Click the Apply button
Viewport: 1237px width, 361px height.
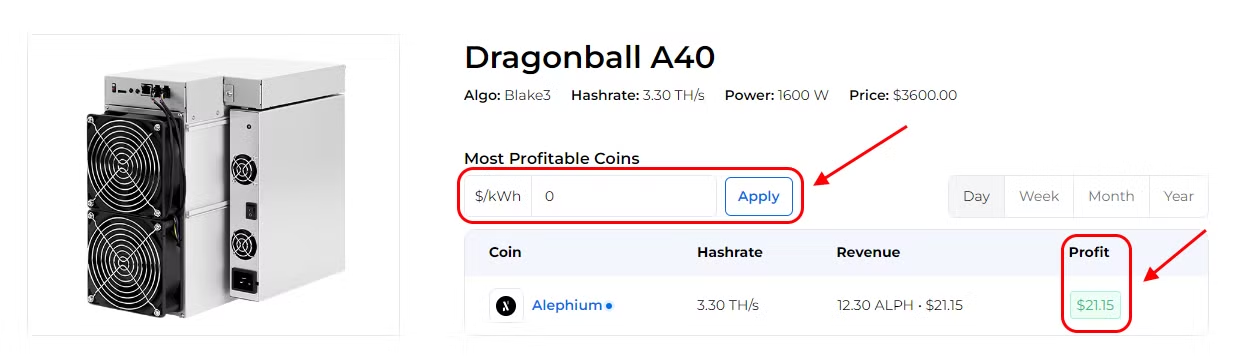(x=758, y=196)
